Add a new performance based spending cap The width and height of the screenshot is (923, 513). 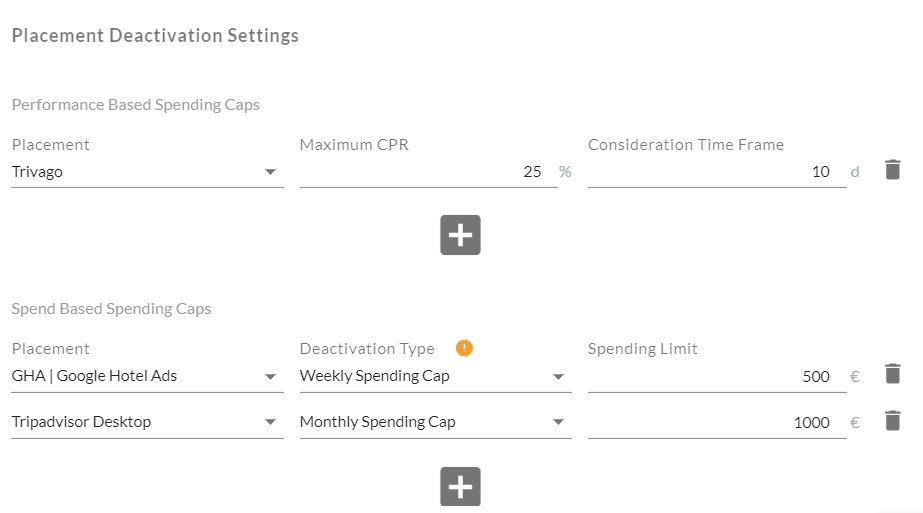pyautogui.click(x=460, y=235)
